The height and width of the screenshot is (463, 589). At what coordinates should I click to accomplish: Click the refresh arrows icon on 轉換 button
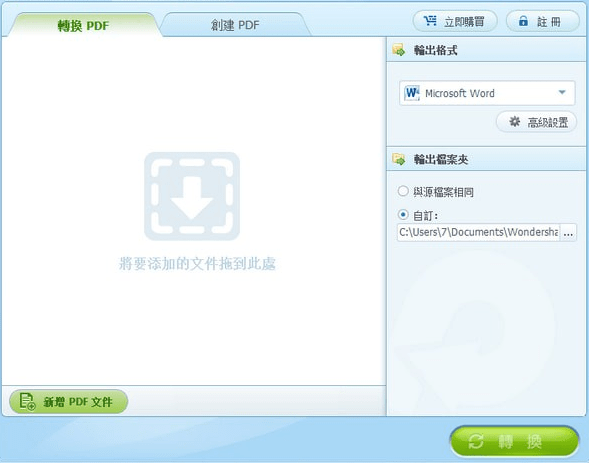(476, 441)
